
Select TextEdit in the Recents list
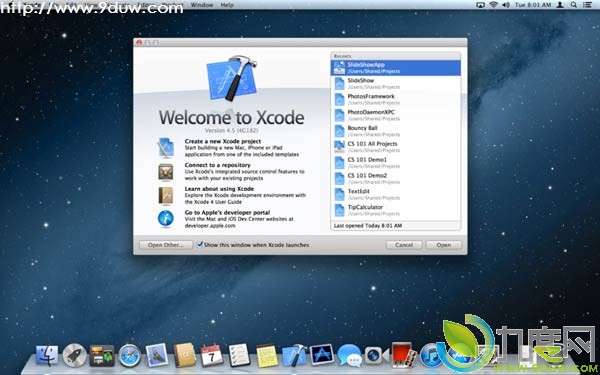(x=396, y=194)
